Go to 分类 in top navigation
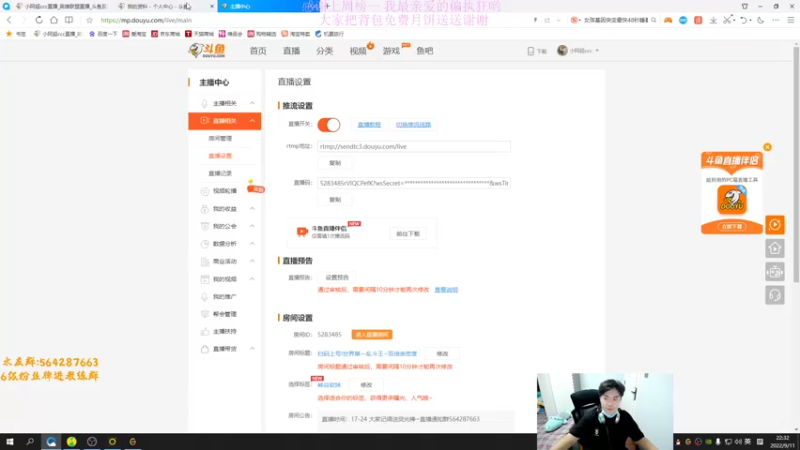This screenshot has height=450, width=800. [324, 51]
